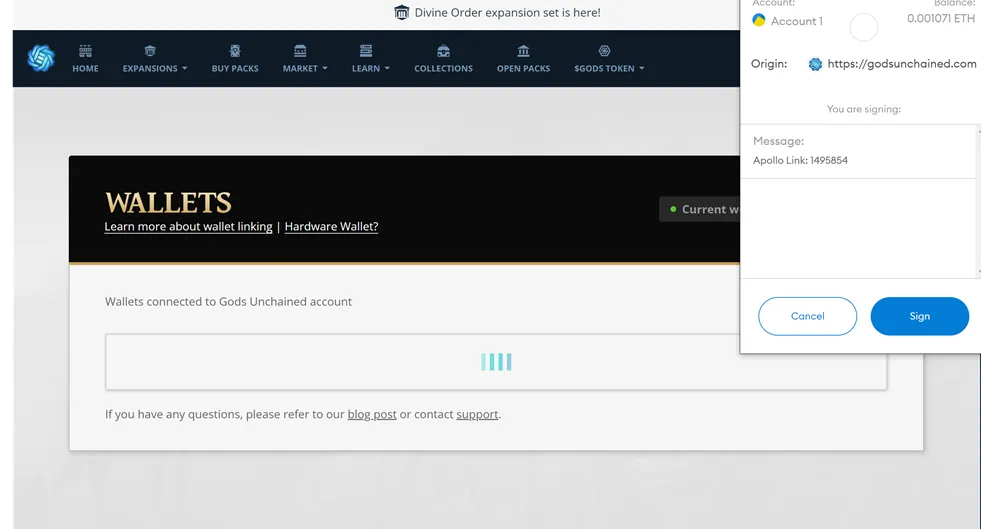Image resolution: width=981 pixels, height=529 pixels.
Task: Click the $GODS Token icon
Action: coord(604,51)
